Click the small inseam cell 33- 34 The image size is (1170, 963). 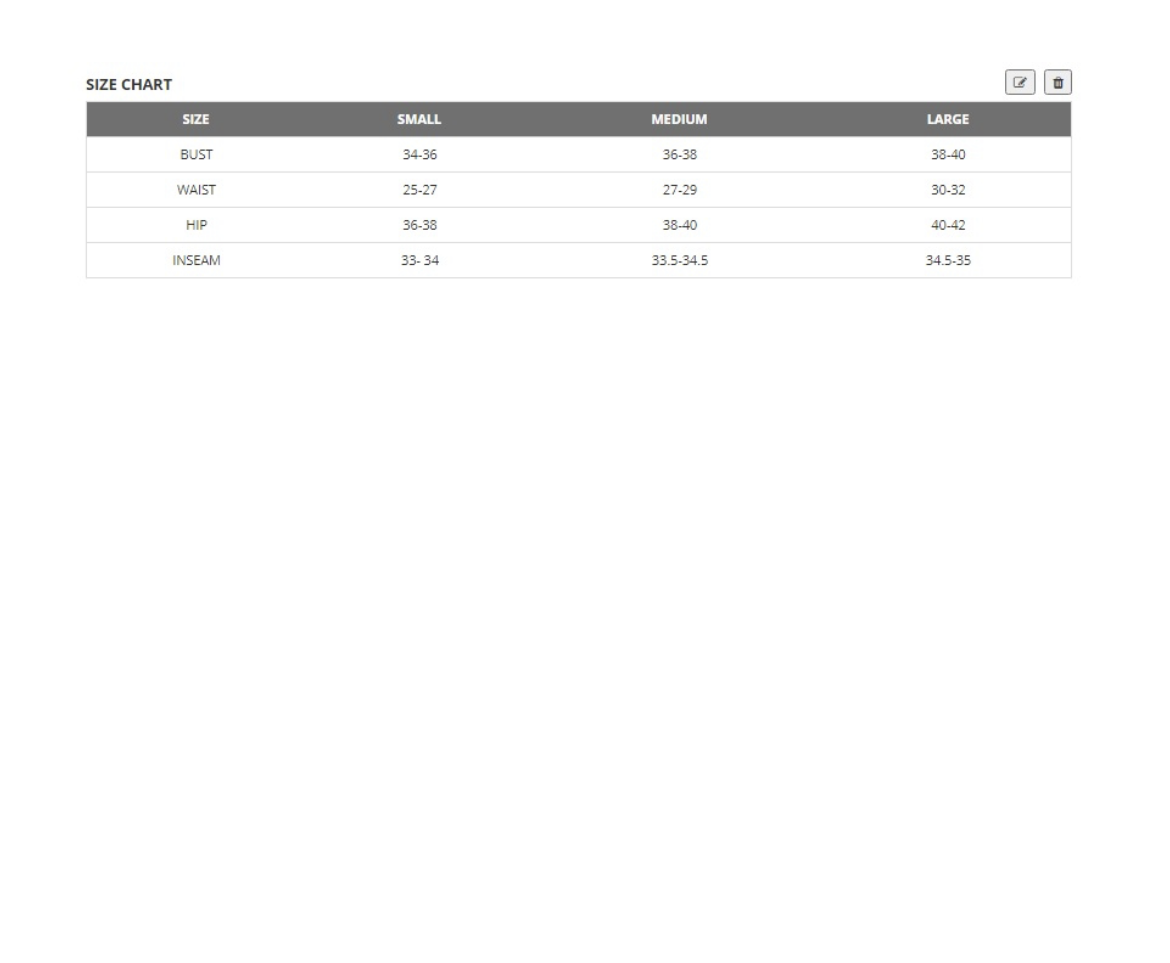pyautogui.click(x=419, y=260)
